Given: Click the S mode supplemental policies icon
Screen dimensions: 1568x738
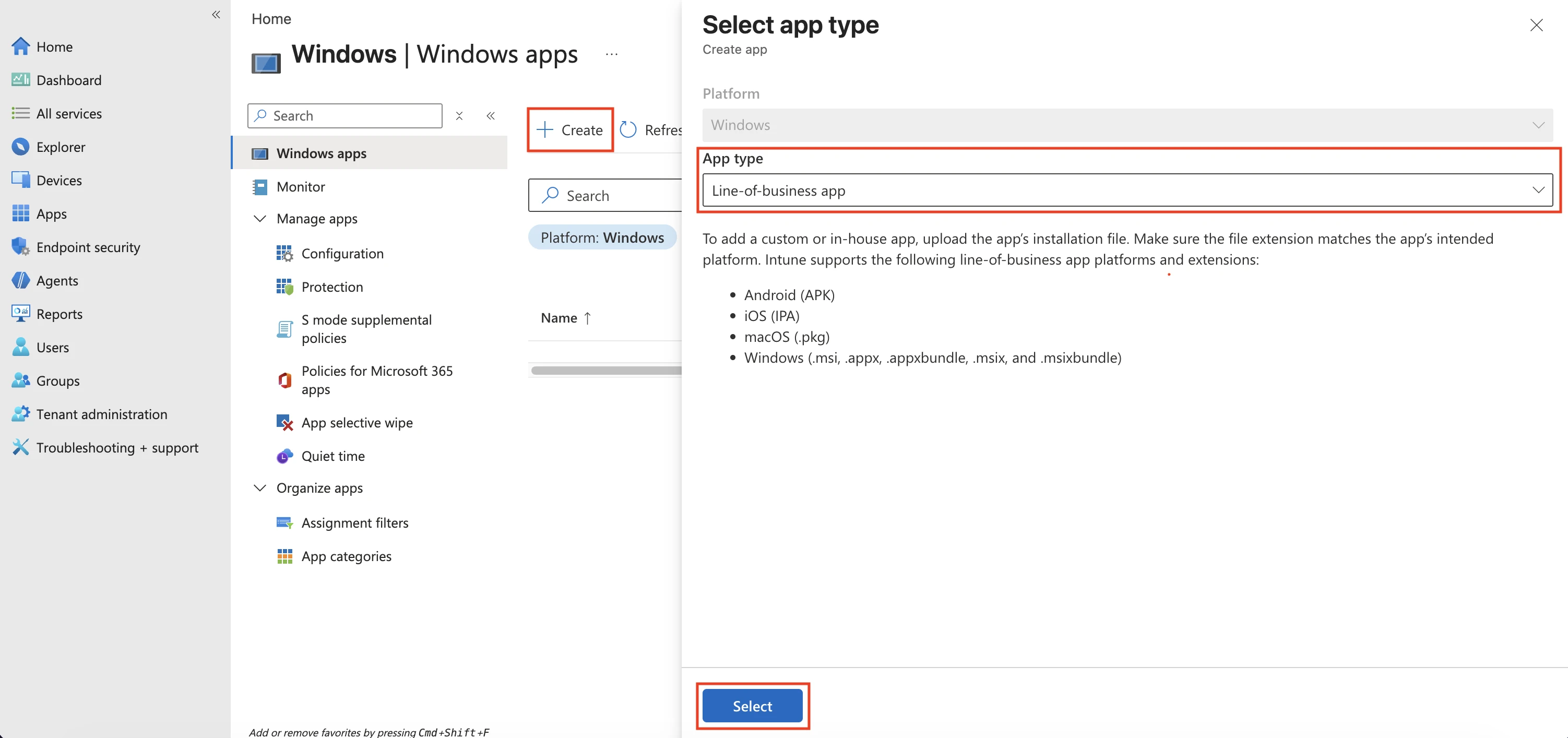Looking at the screenshot, I should click(x=284, y=329).
